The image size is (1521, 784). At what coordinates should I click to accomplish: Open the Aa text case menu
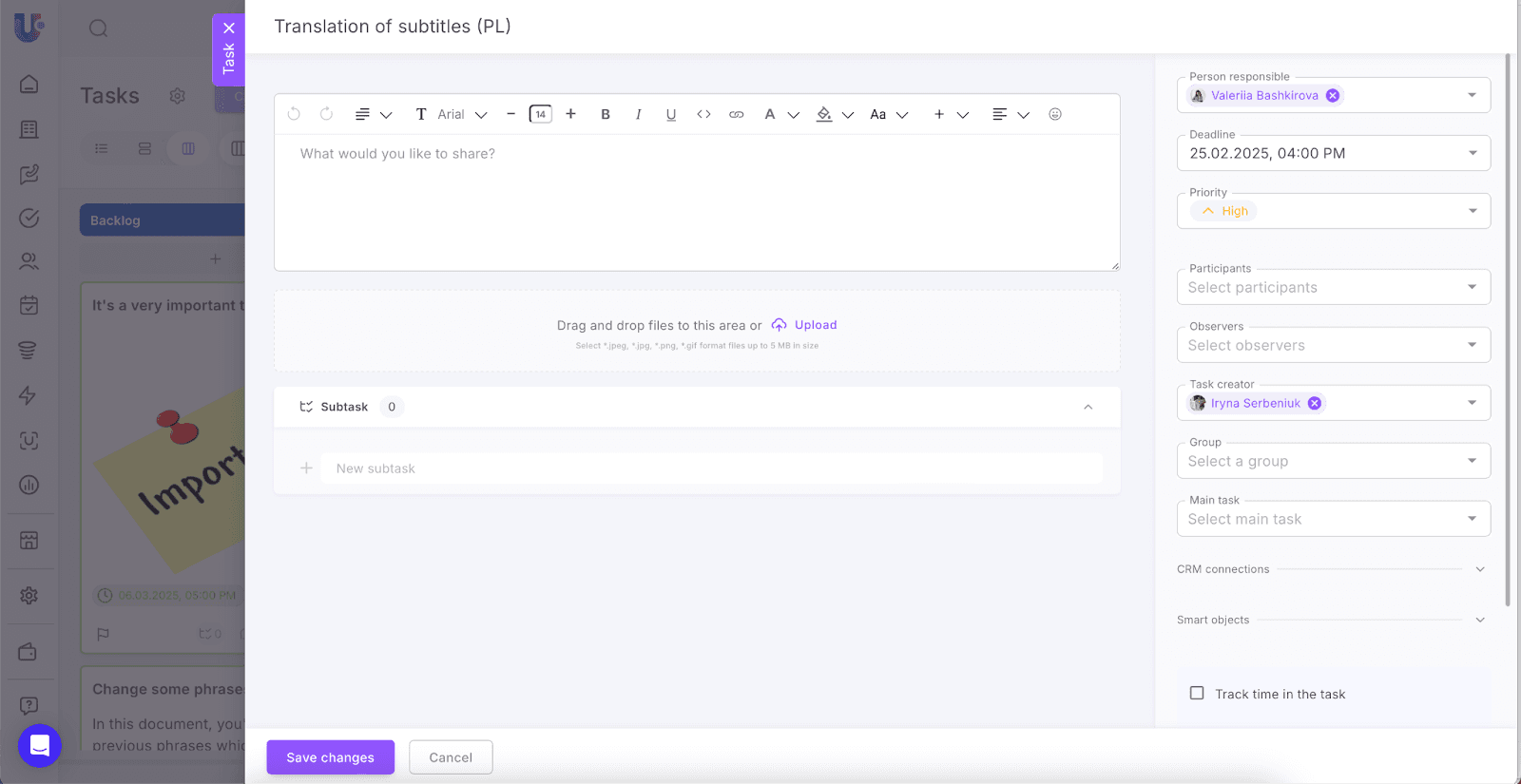[x=889, y=114]
